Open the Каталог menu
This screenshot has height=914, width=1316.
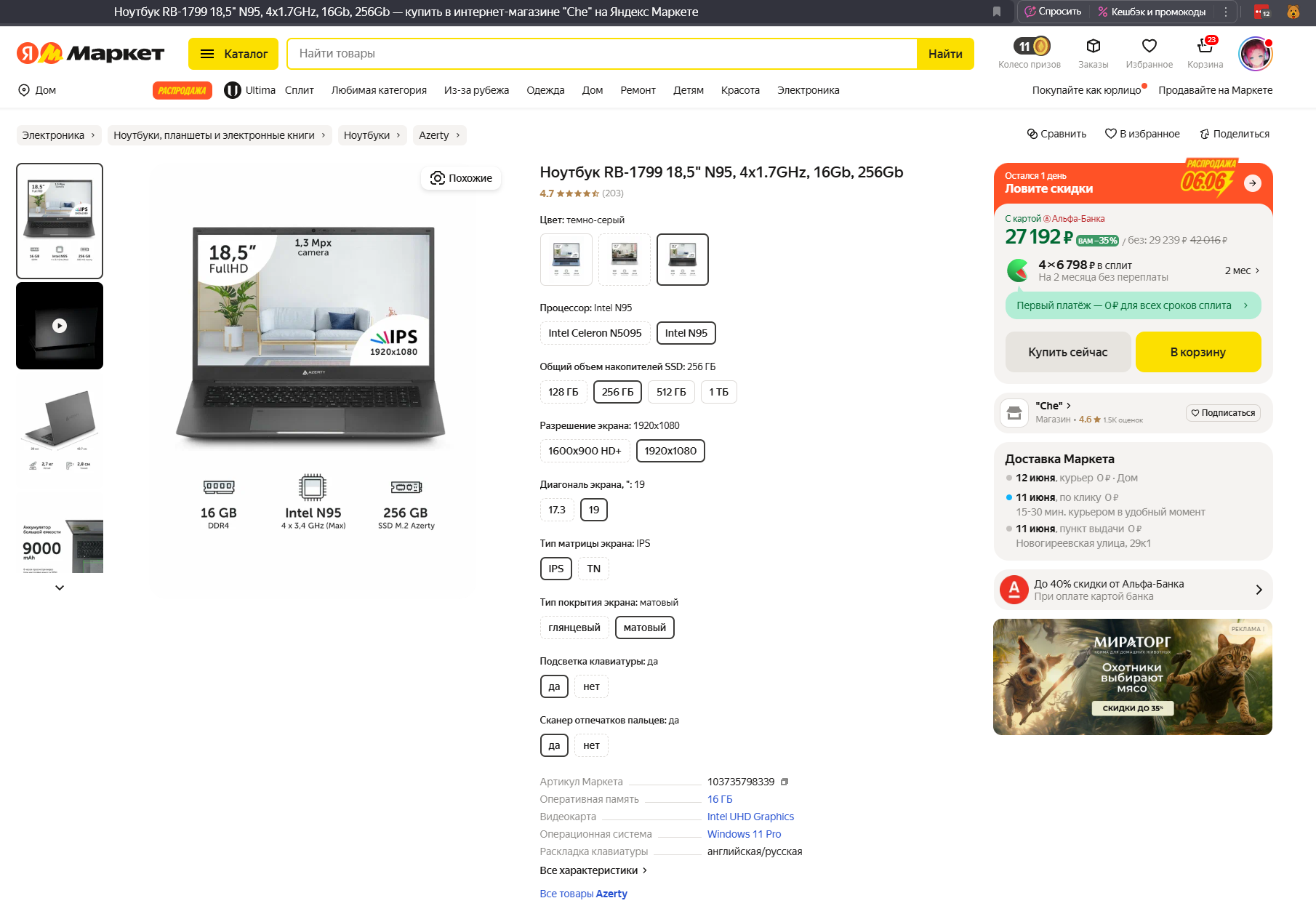pyautogui.click(x=233, y=54)
